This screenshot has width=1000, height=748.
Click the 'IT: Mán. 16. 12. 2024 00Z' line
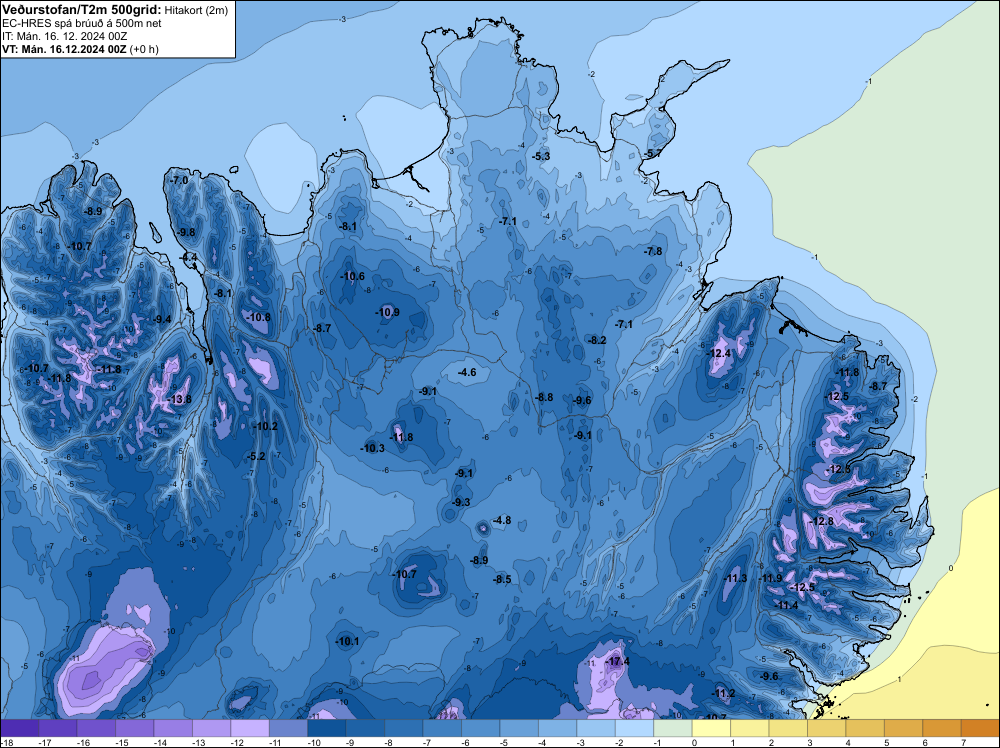click(x=64, y=36)
